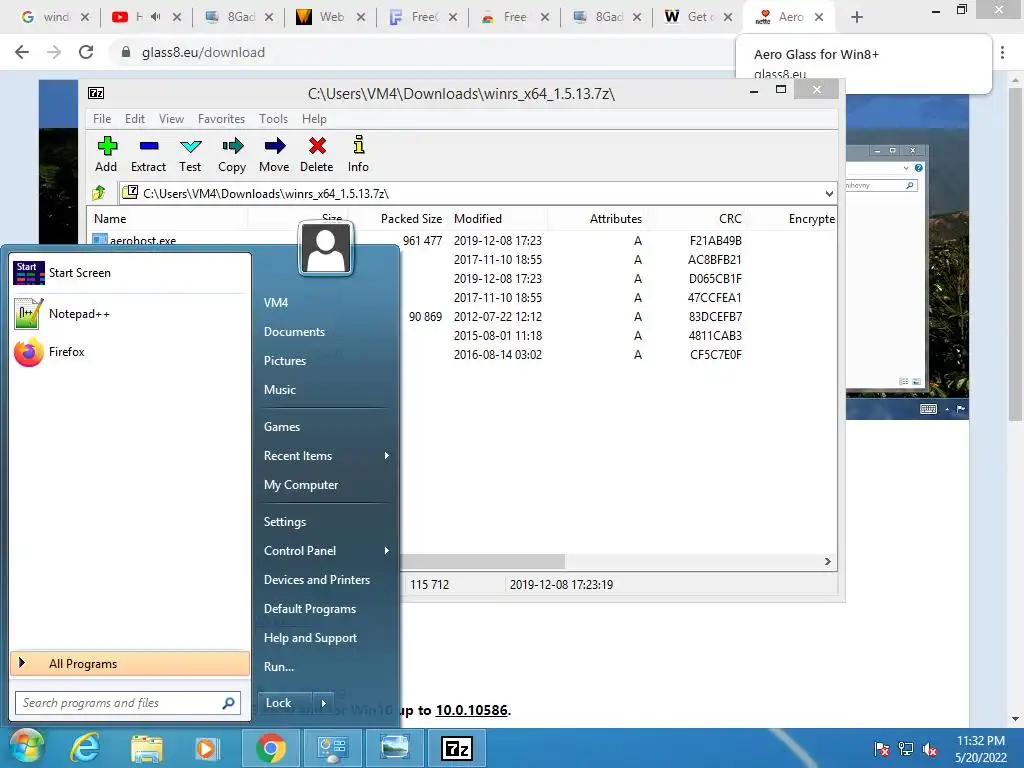The height and width of the screenshot is (768, 1024).
Task: Click the user account picture
Action: 326,248
